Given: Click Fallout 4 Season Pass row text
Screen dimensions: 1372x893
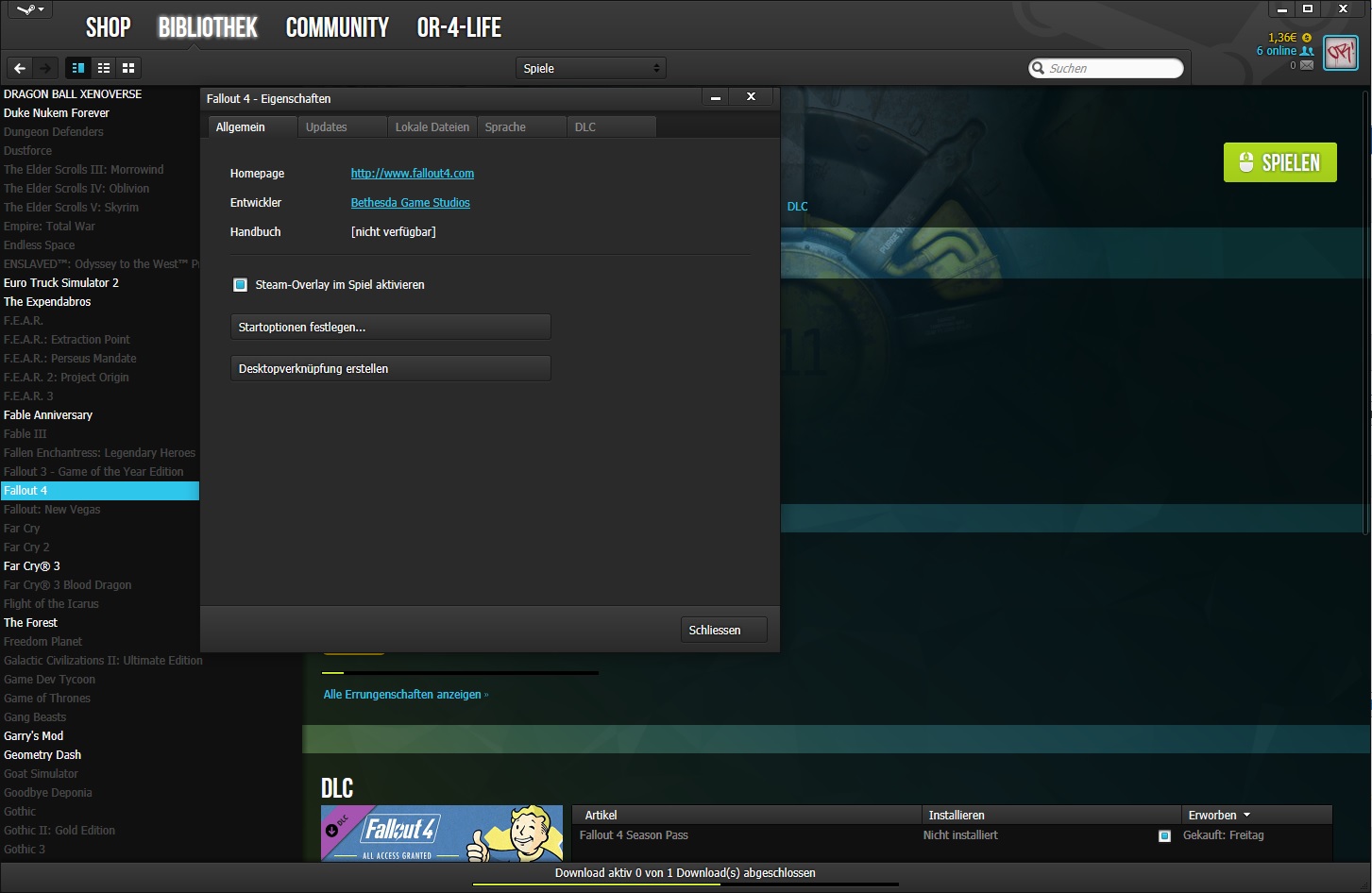Looking at the screenshot, I should click(634, 835).
